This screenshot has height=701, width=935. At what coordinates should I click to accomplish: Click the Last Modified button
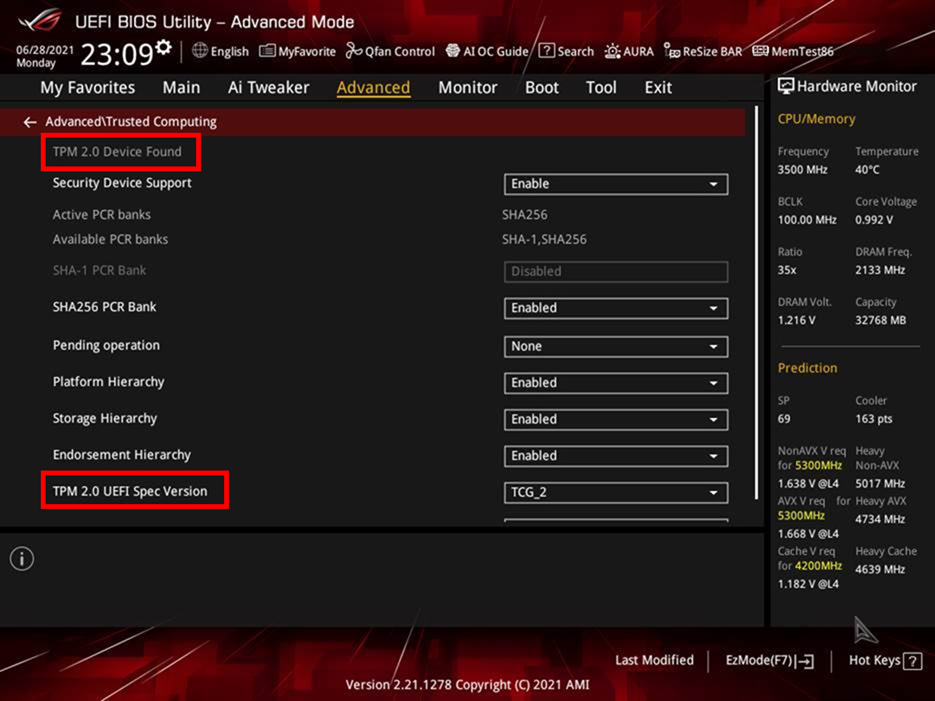654,660
